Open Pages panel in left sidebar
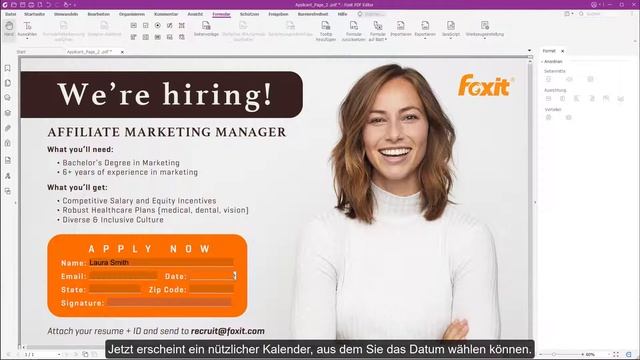Screen dimensions: 640x360 8,83
